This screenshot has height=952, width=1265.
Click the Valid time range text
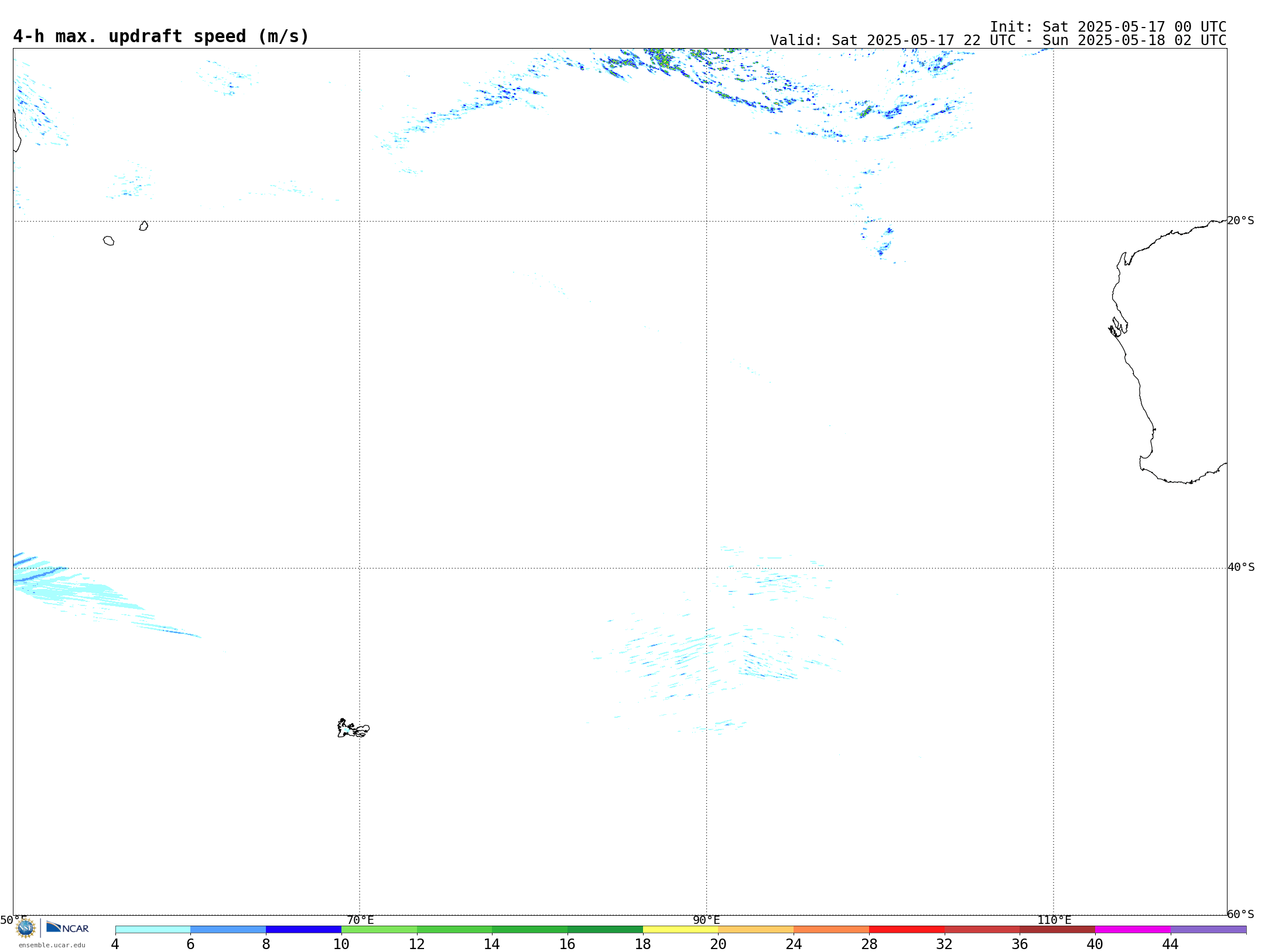click(998, 40)
